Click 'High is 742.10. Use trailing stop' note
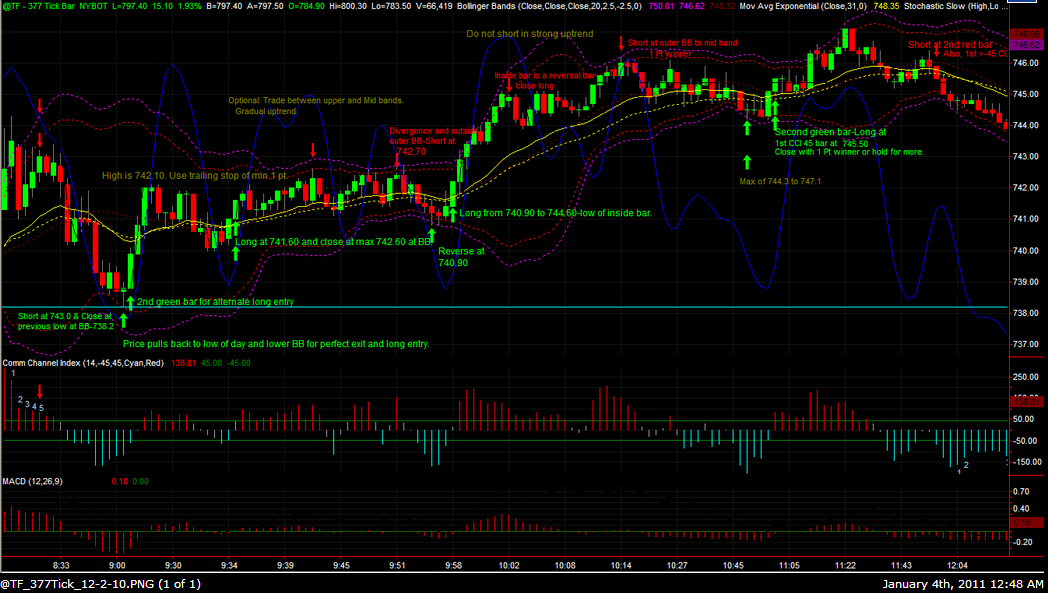The image size is (1049, 593). [x=194, y=175]
